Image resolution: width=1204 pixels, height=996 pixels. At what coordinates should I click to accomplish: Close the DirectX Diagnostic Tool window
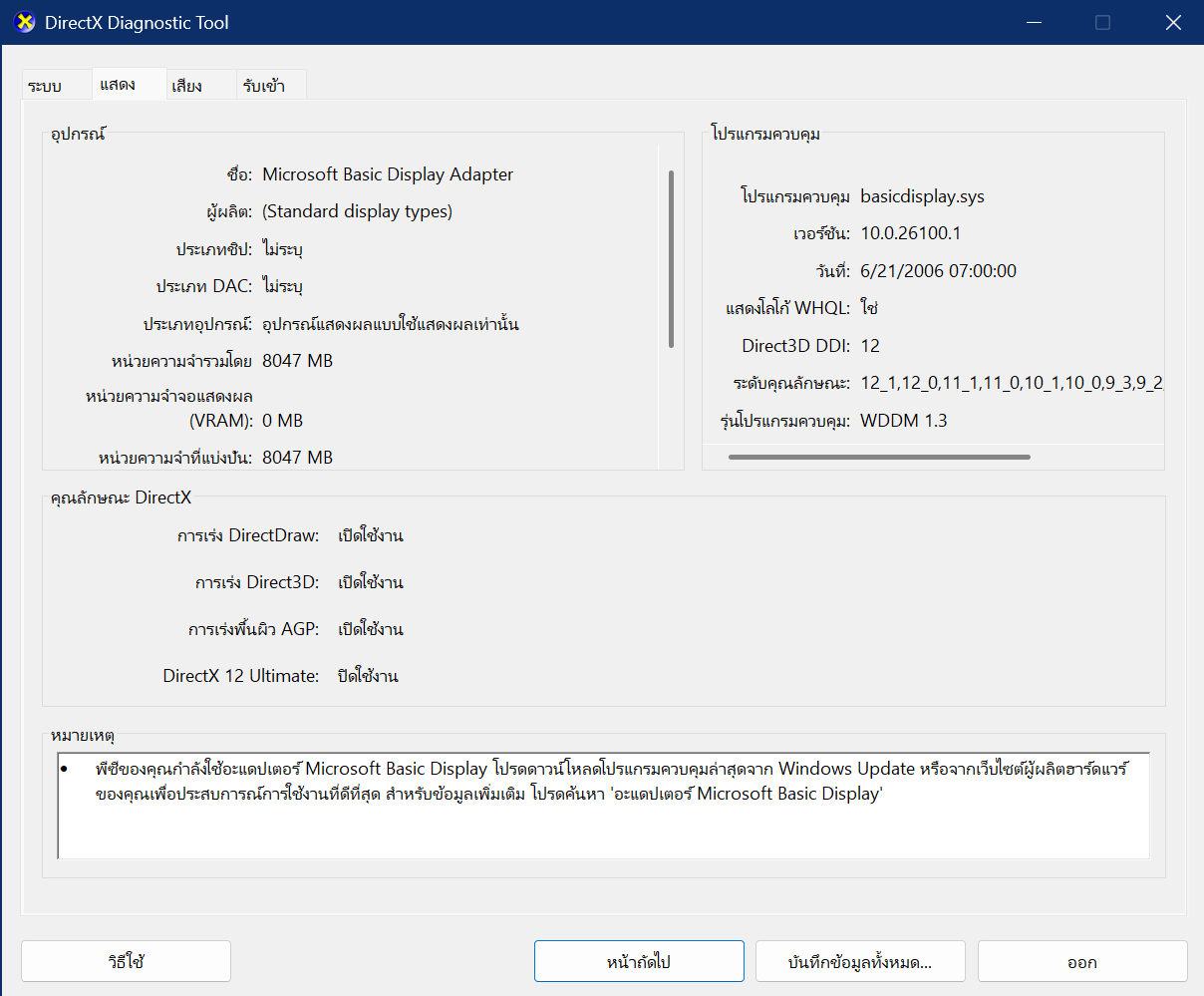pos(1173,22)
